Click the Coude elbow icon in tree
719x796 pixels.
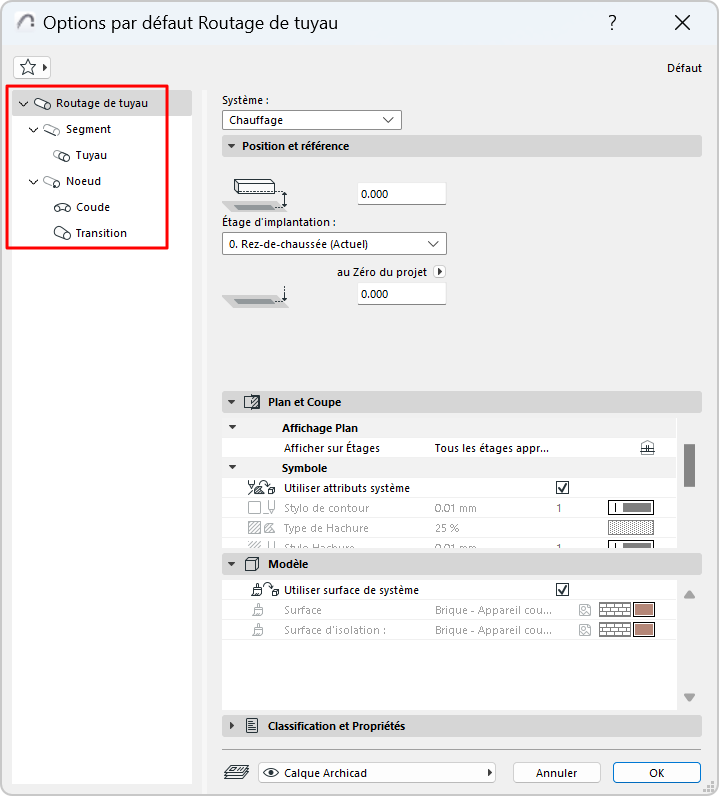(x=62, y=208)
